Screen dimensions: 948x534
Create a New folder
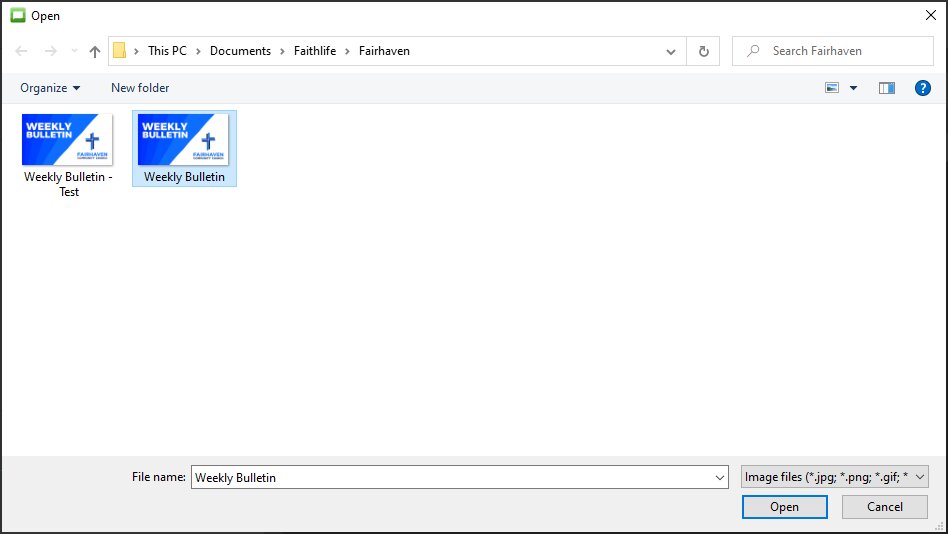(140, 88)
